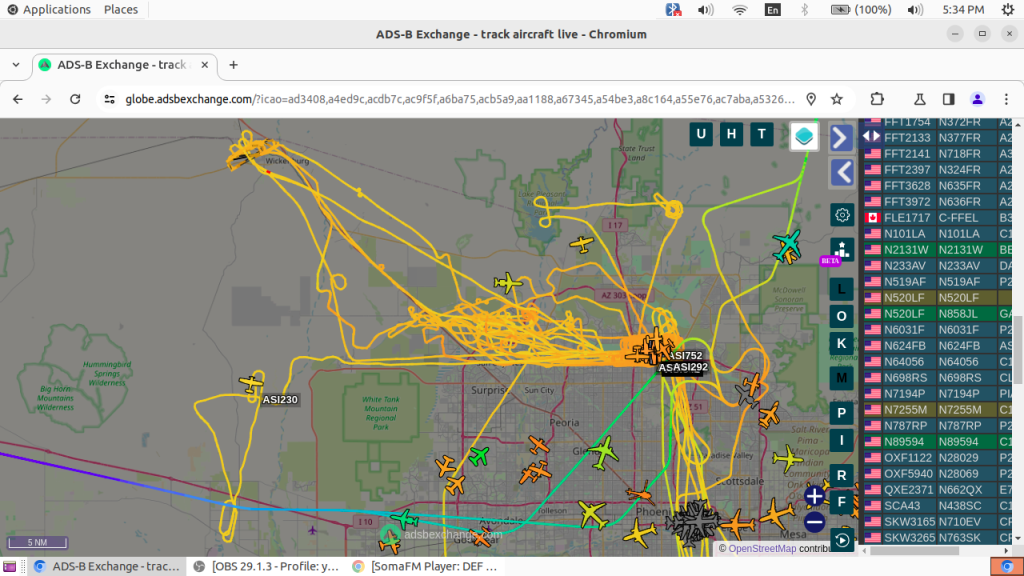
Task: Switch to SomaFM Player taskbar window
Action: coord(425,566)
